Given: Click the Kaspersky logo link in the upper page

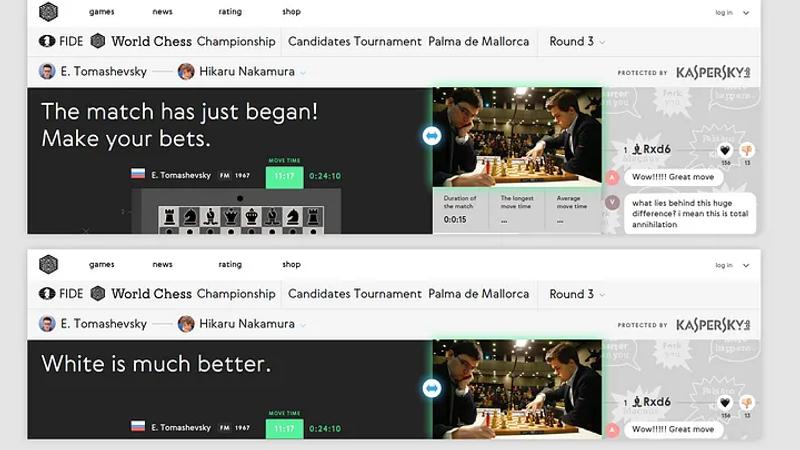Looking at the screenshot, I should [713, 72].
